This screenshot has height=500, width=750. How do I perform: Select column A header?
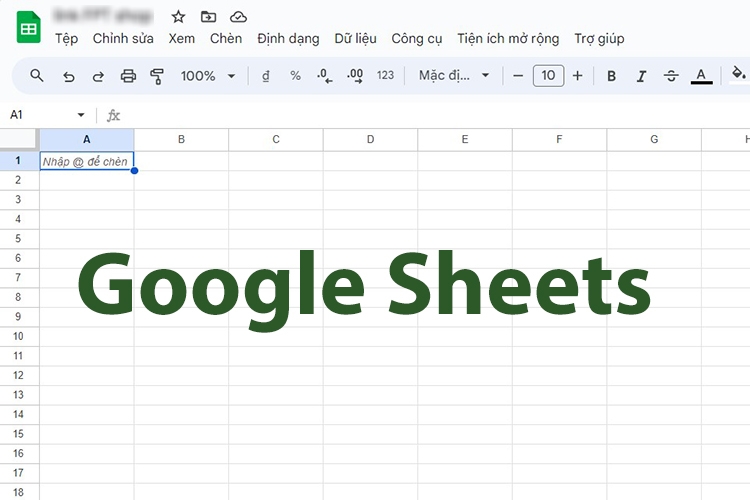tap(87, 139)
